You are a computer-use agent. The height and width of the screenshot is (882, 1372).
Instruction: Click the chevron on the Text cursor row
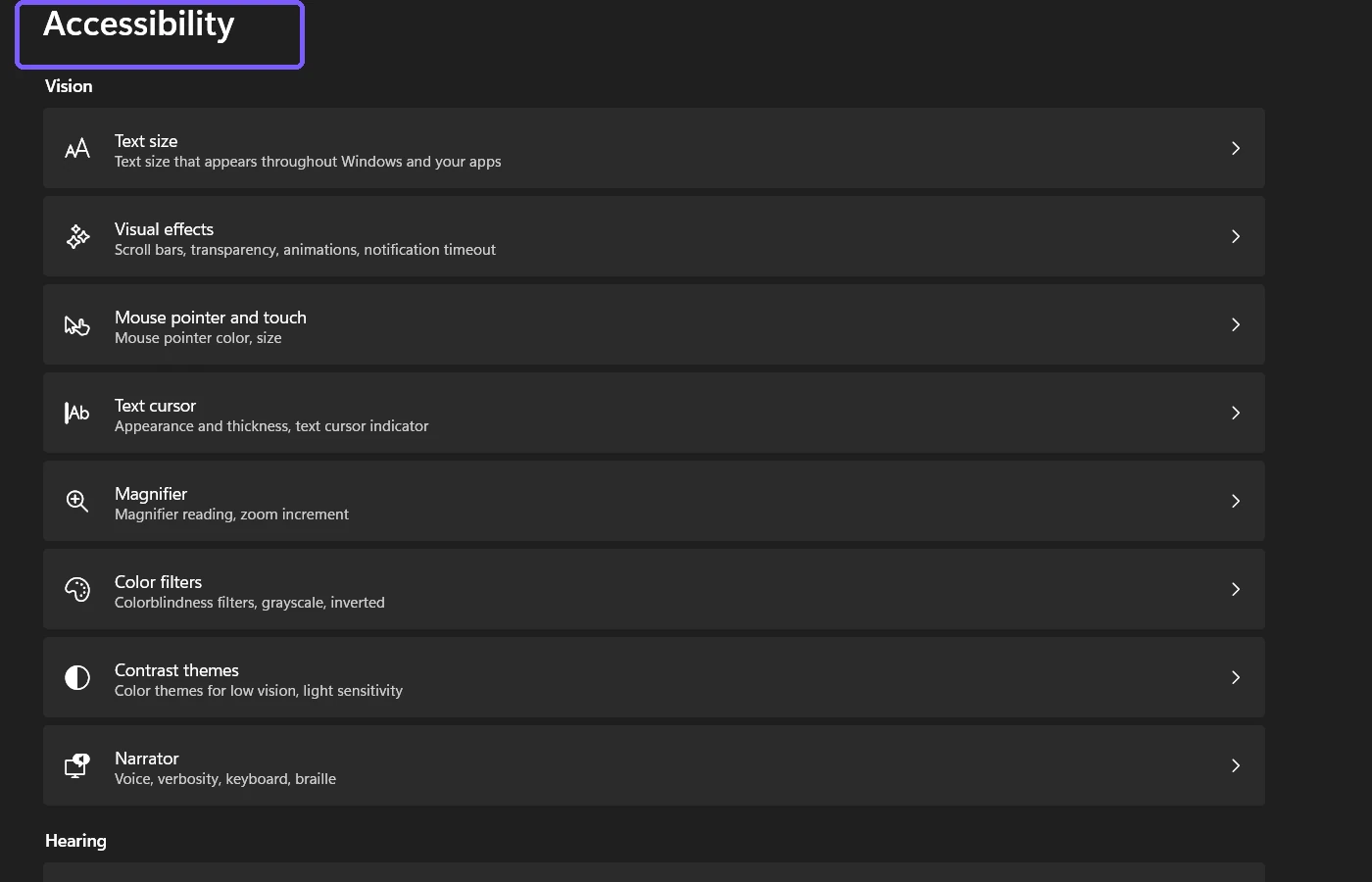point(1236,413)
